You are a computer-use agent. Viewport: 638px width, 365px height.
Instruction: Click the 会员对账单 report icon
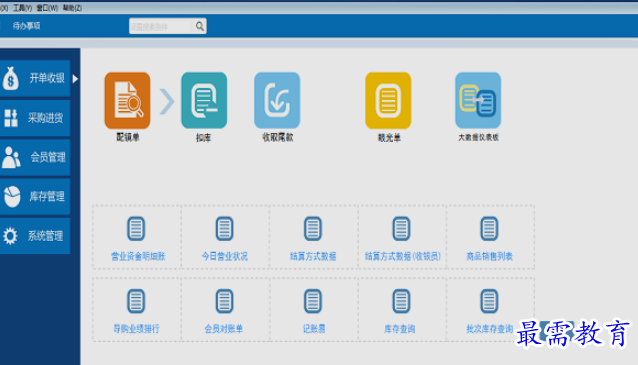pyautogui.click(x=224, y=301)
